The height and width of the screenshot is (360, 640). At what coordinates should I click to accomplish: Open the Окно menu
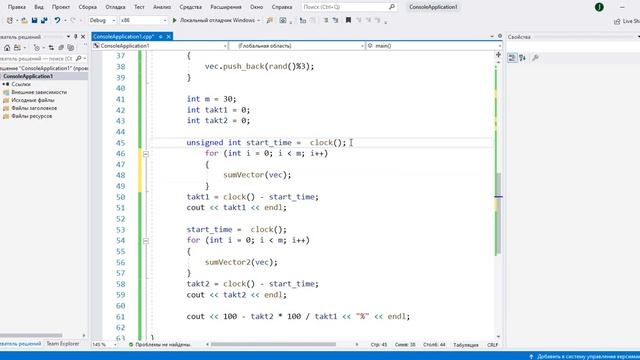256,7
